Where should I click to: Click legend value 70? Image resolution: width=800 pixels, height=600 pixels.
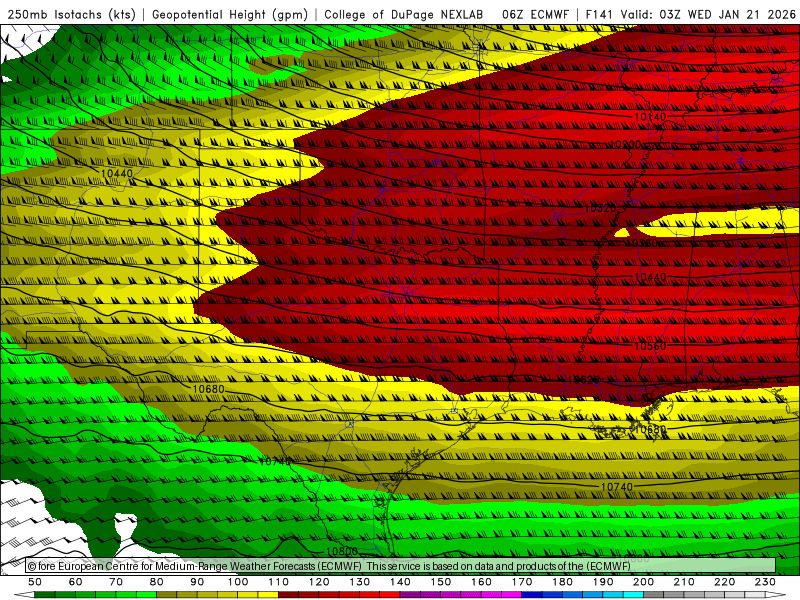coord(116,582)
